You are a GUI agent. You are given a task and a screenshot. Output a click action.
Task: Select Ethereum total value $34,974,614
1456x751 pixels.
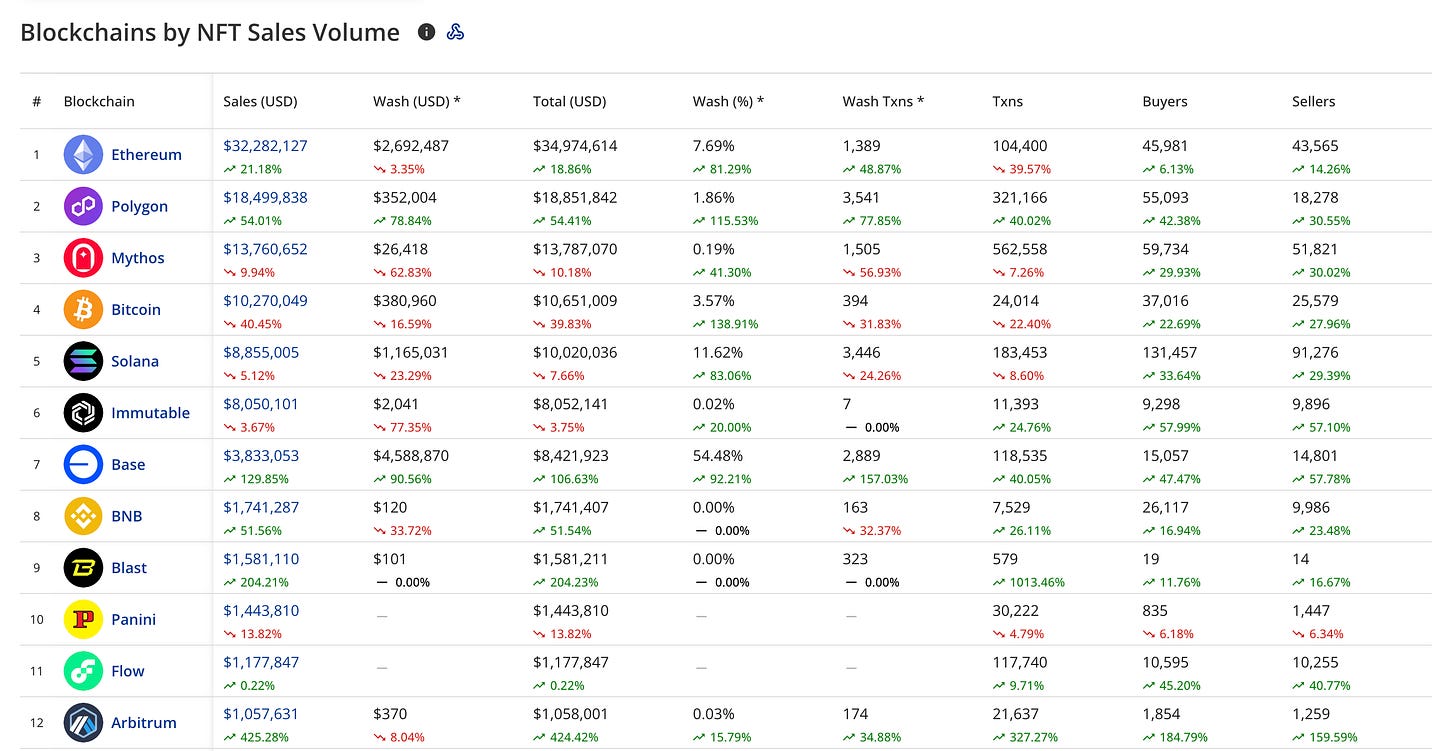575,146
